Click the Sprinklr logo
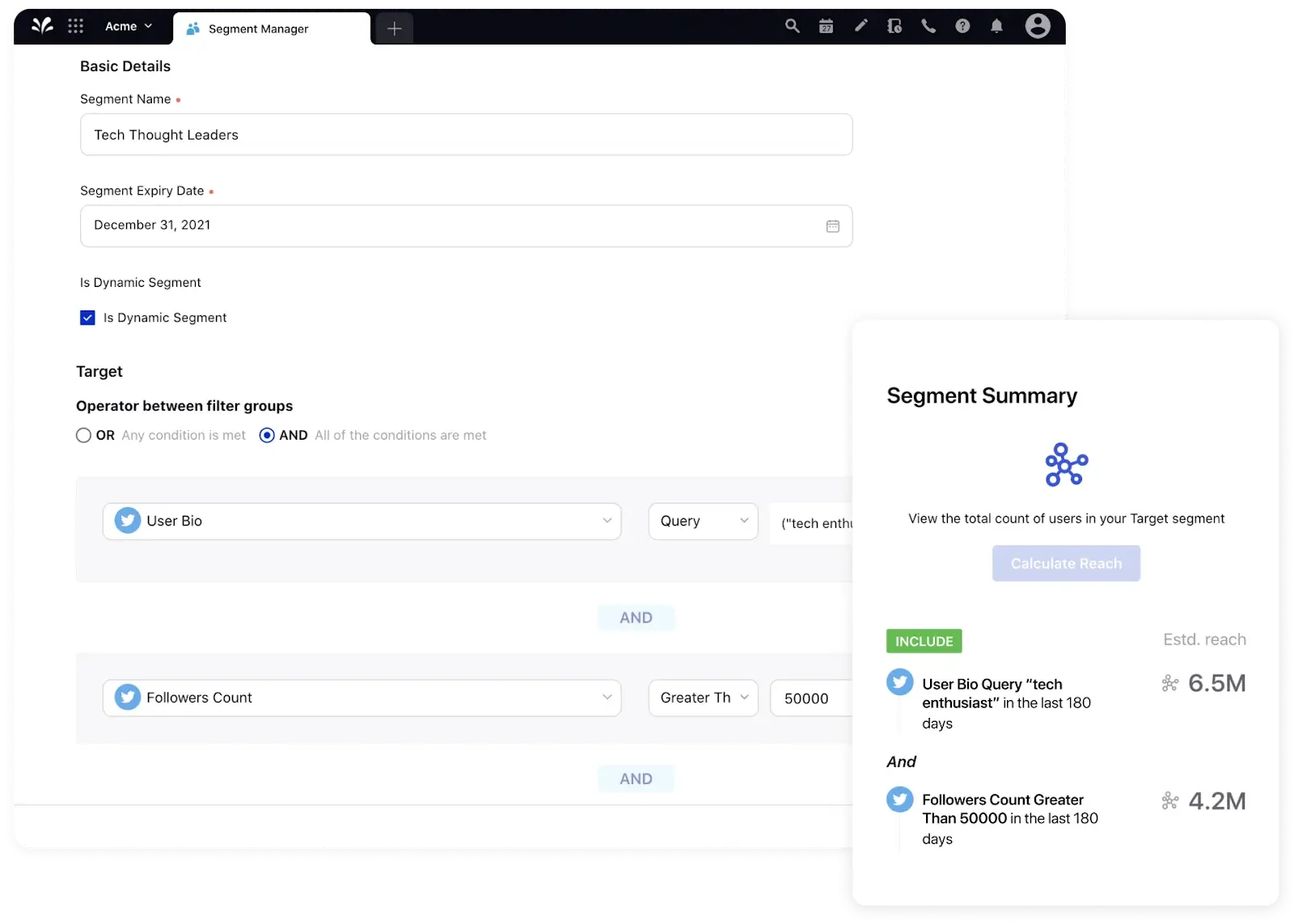Screen dimensions: 1294x924 (x=42, y=25)
